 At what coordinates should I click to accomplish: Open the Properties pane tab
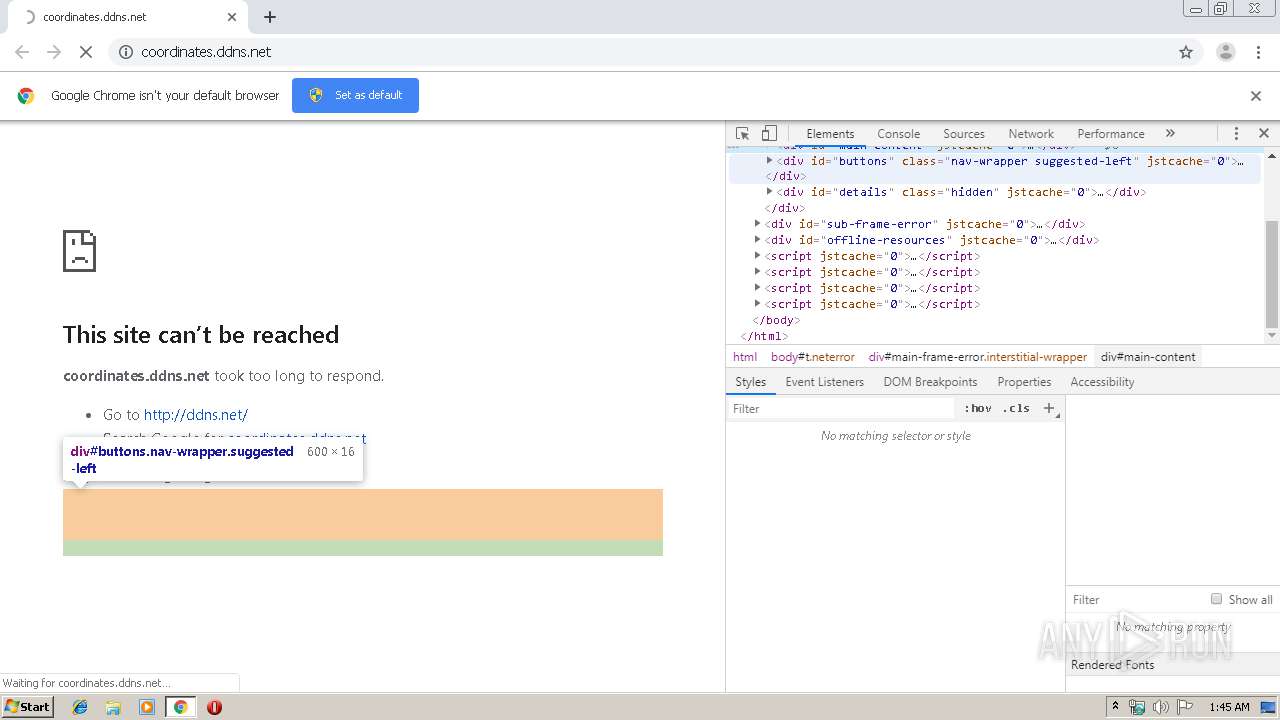pyautogui.click(x=1024, y=382)
